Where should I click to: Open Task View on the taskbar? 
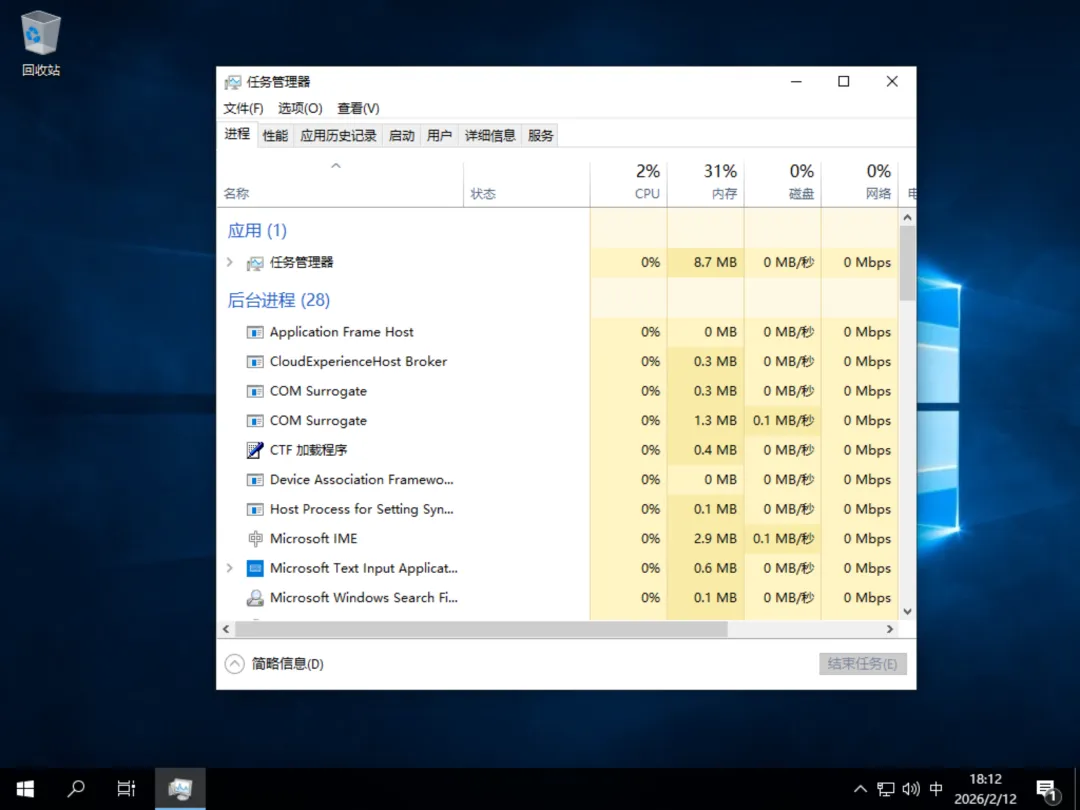pos(126,789)
